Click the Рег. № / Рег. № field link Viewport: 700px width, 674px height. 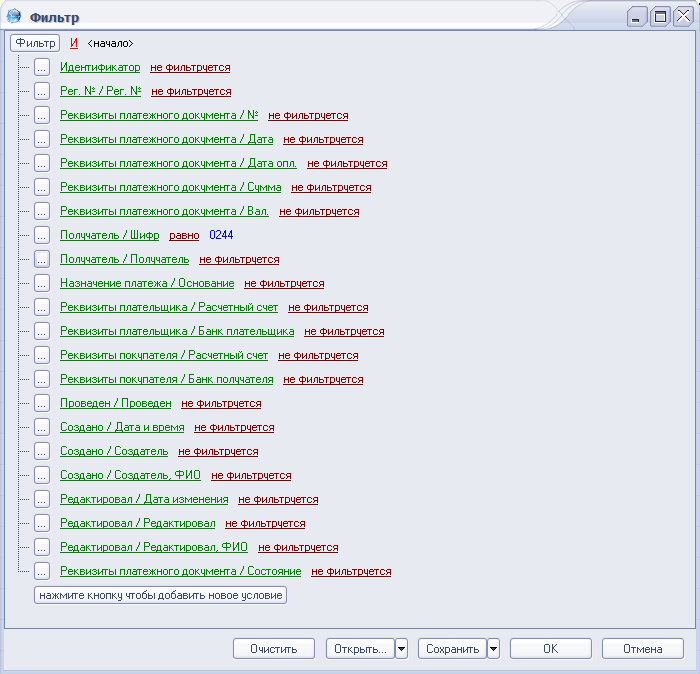click(100, 92)
